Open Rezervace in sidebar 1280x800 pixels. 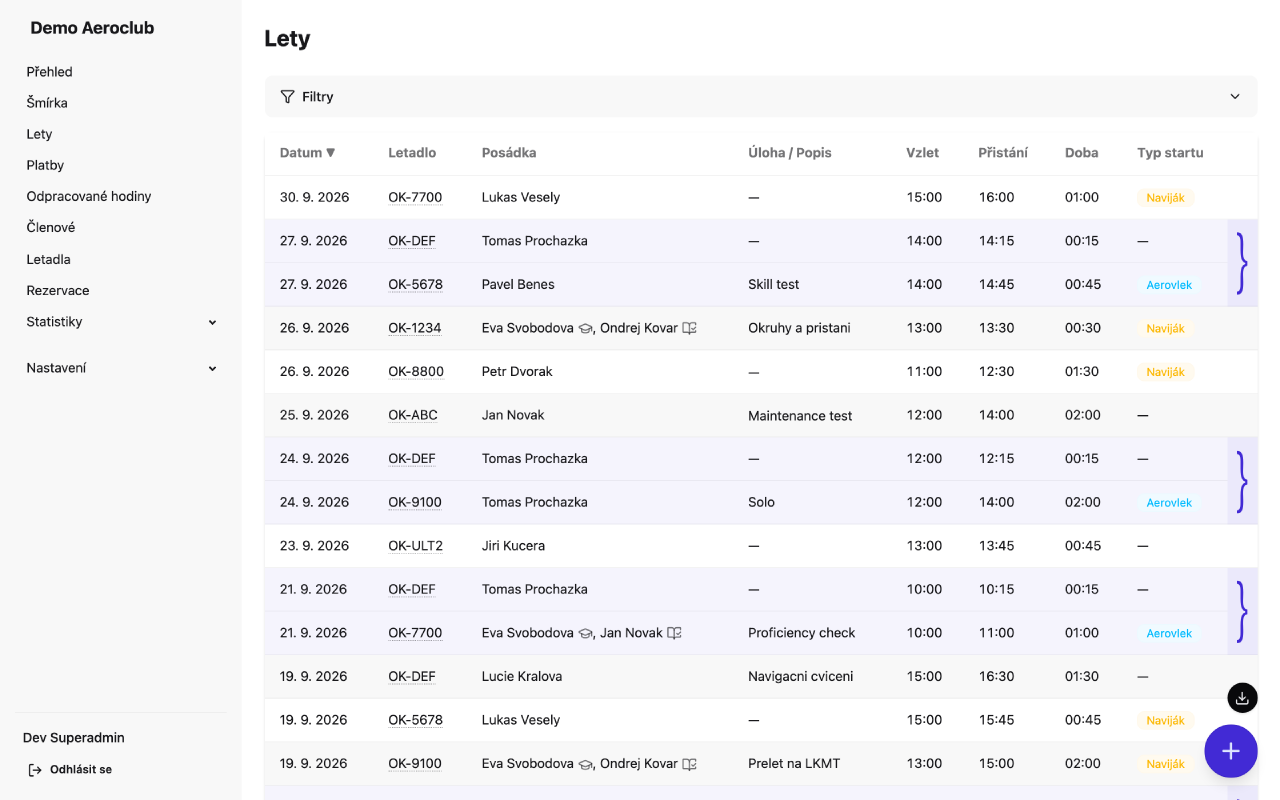pyautogui.click(x=58, y=290)
